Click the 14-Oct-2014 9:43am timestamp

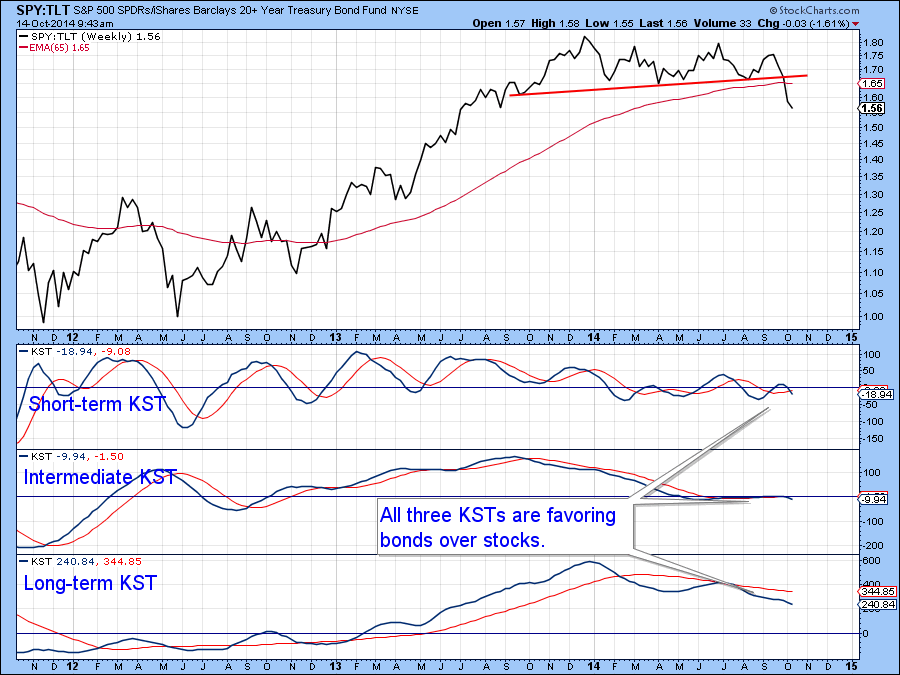tap(65, 24)
